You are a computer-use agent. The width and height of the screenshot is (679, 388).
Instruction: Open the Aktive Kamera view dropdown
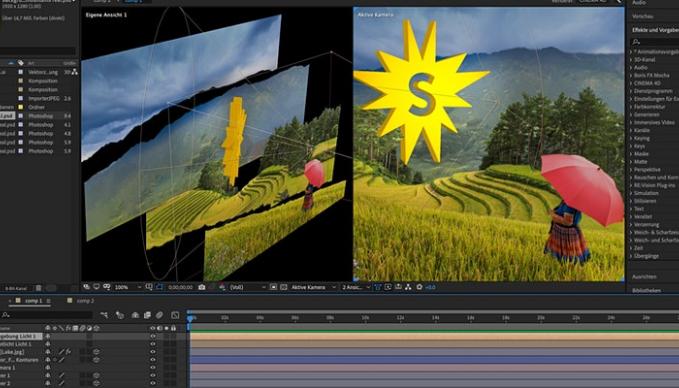pos(314,287)
